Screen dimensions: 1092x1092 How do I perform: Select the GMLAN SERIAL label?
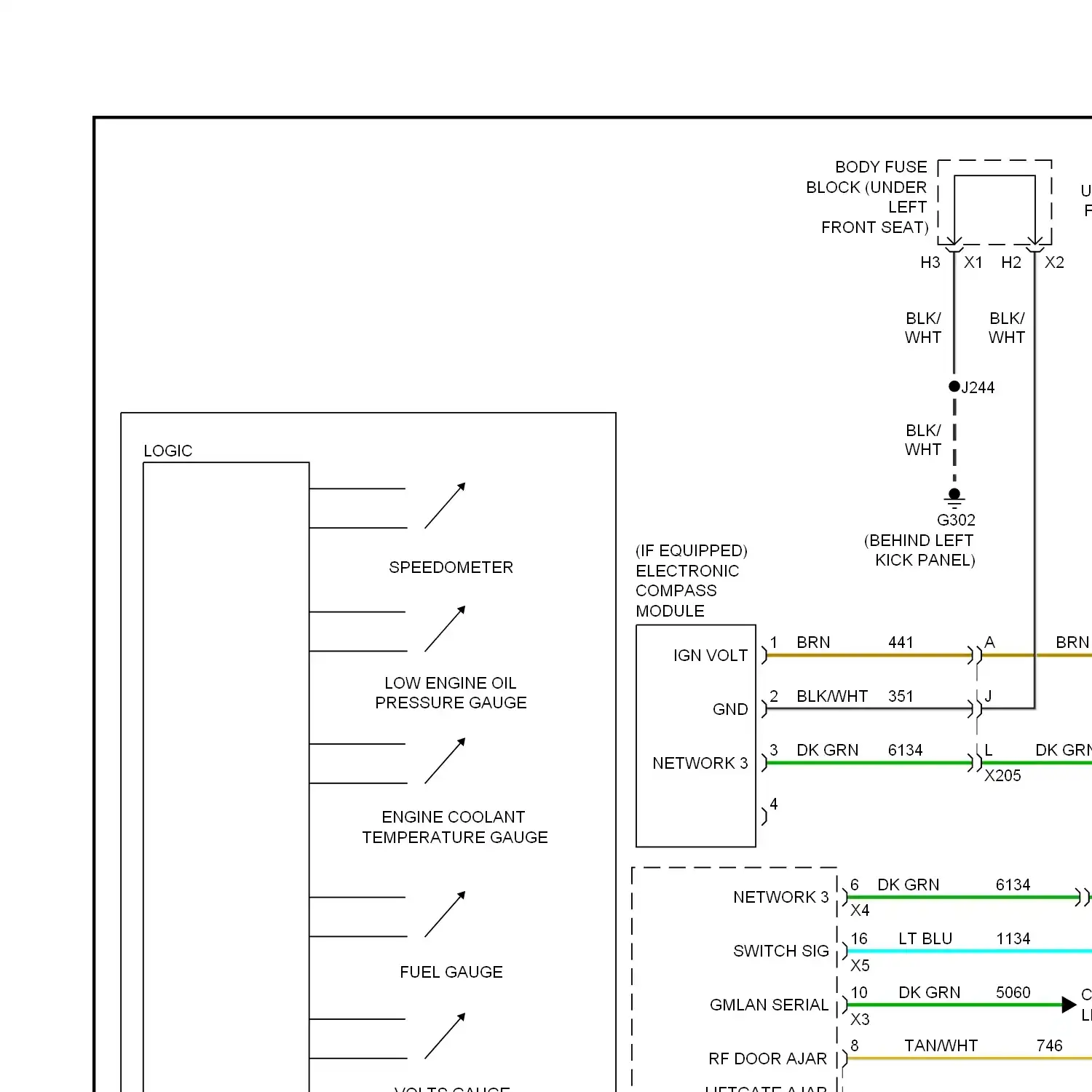[769, 1005]
